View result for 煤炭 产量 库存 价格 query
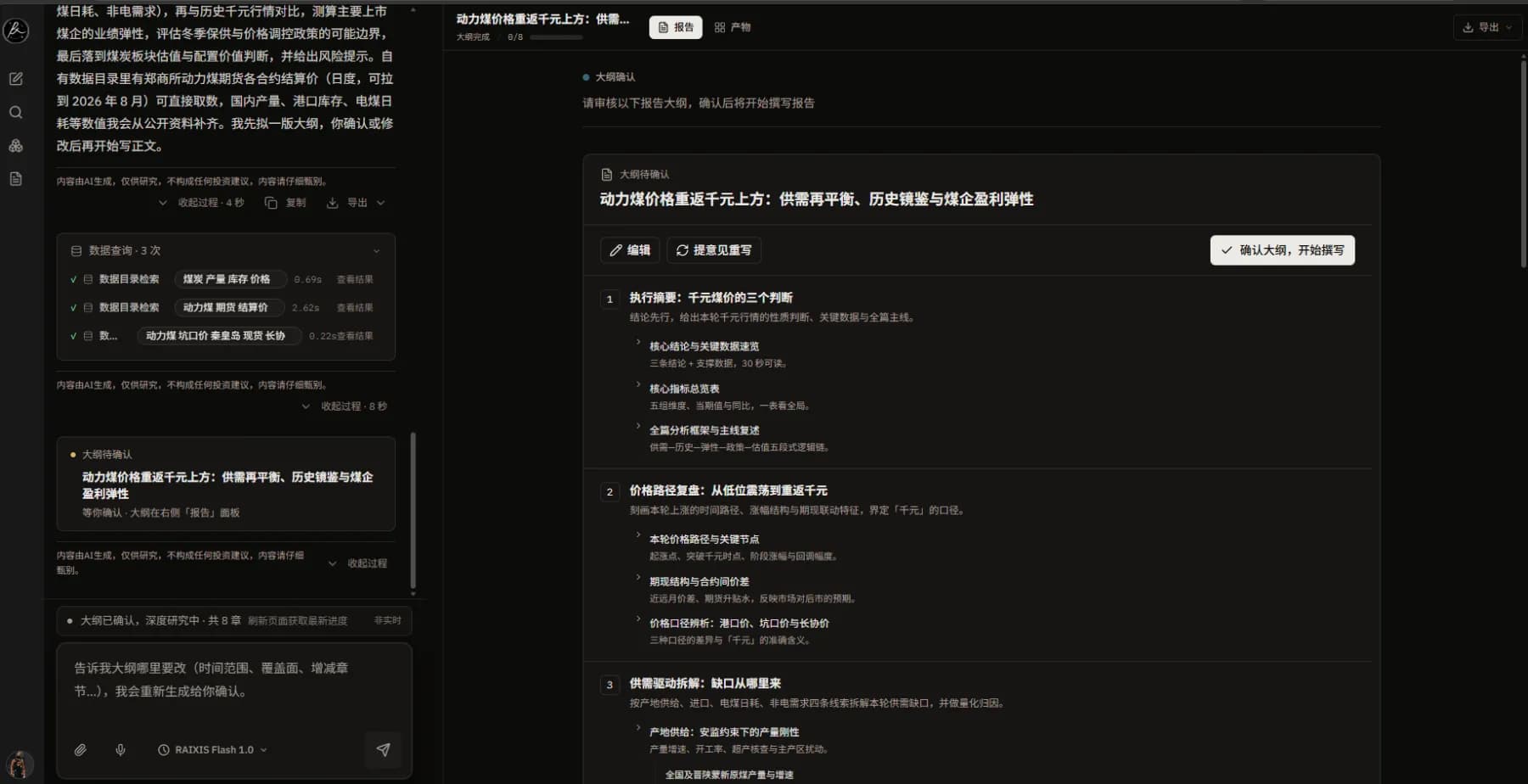The image size is (1528, 784). coord(355,279)
